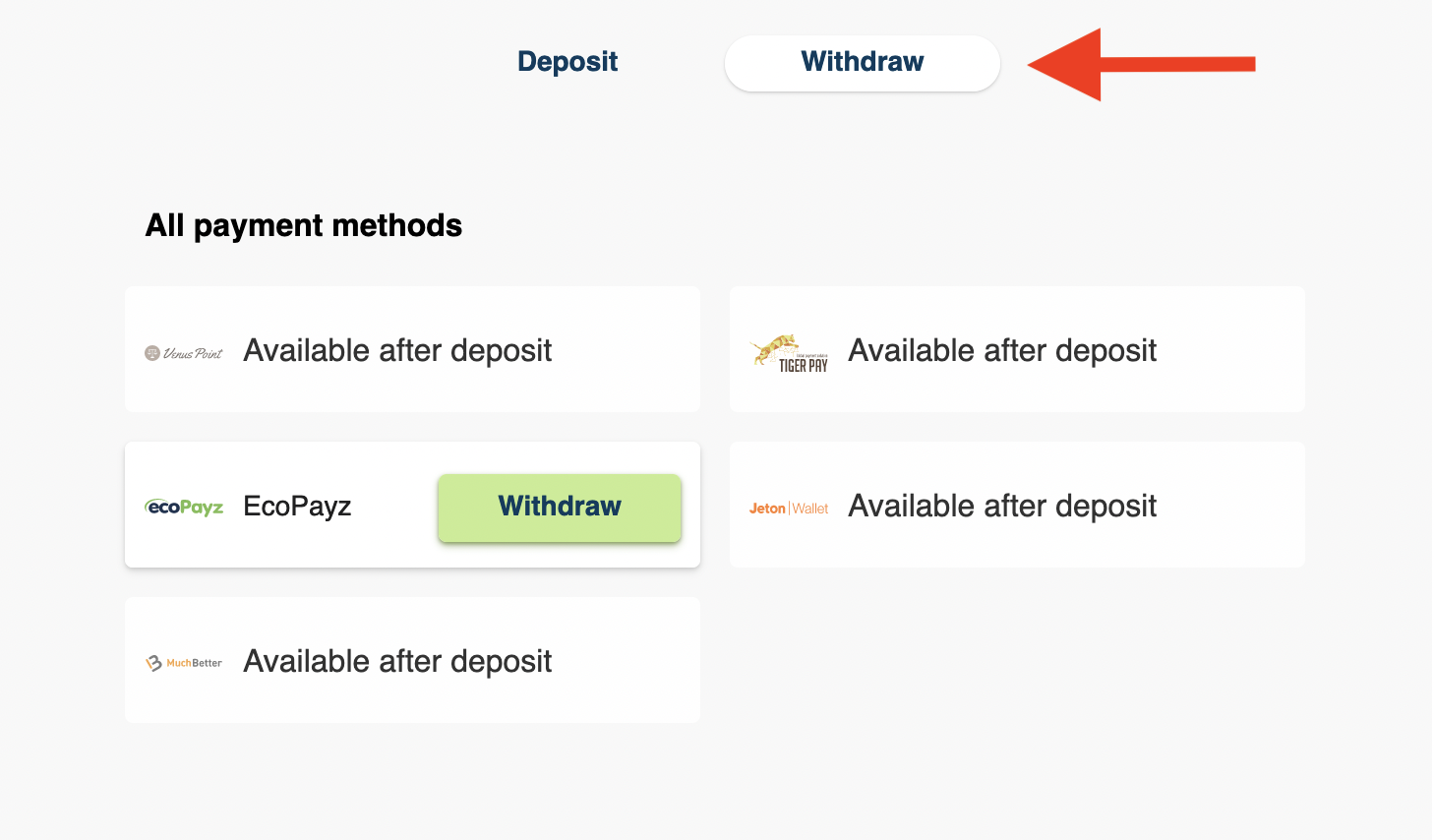1434x840 pixels.
Task: Click the MuchBetter B-shaped emblem
Action: (x=153, y=663)
